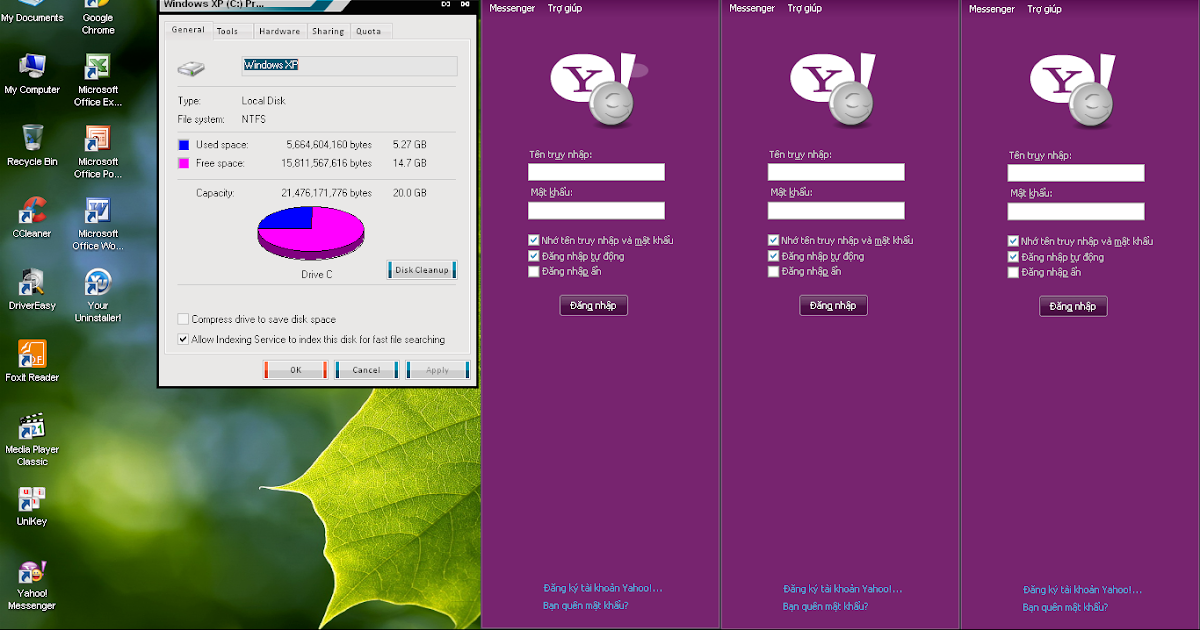The width and height of the screenshot is (1200, 630).
Task: Open Messenger menu in rightmost Messenger window
Action: (x=992, y=9)
